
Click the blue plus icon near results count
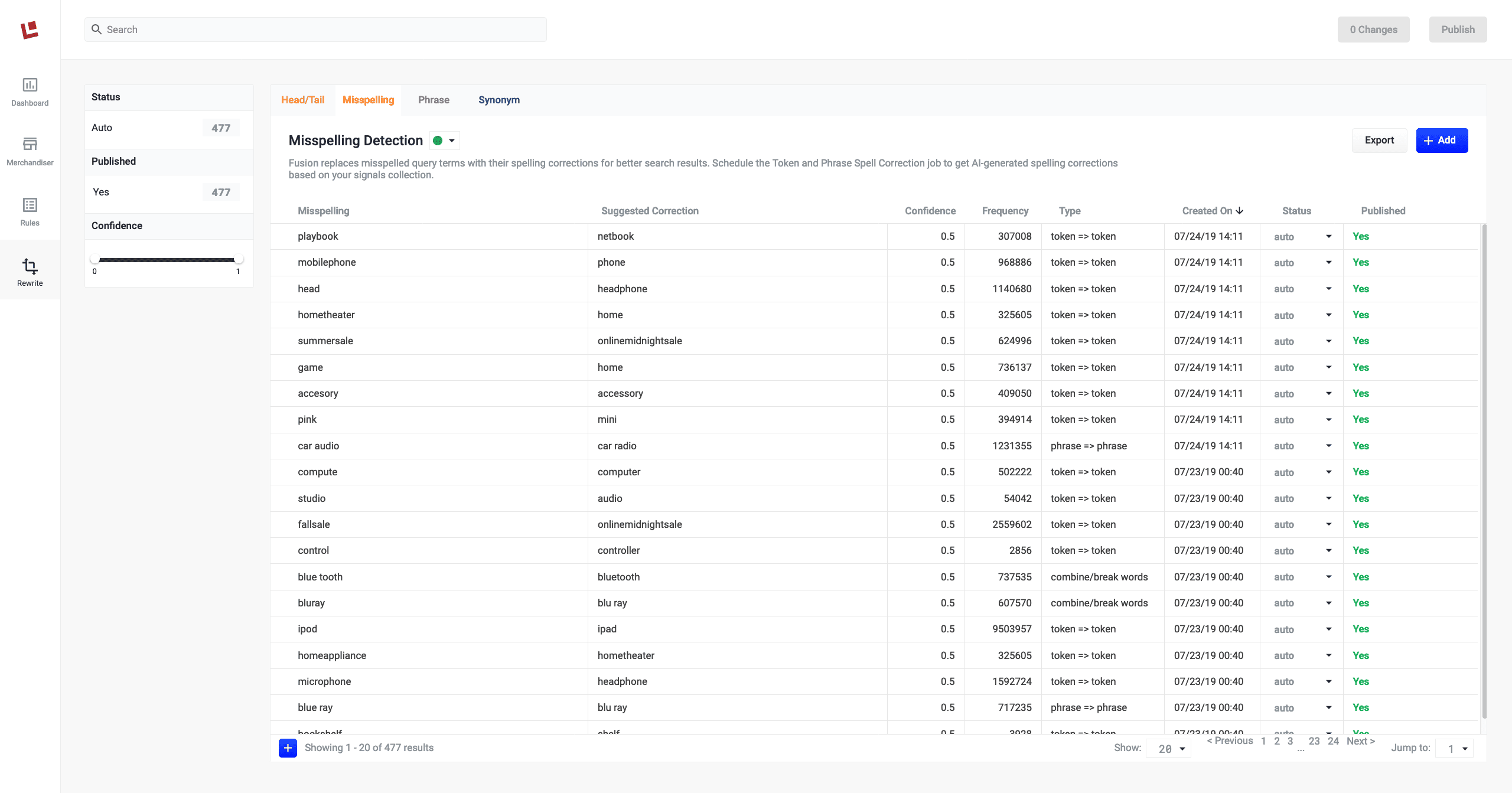point(288,748)
